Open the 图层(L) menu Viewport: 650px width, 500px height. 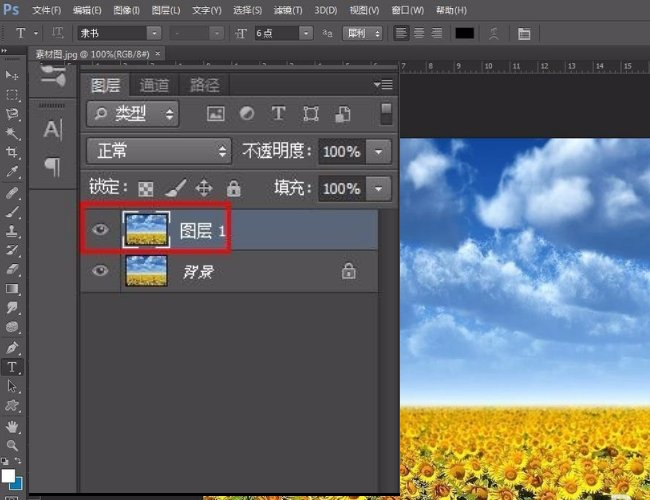point(167,10)
